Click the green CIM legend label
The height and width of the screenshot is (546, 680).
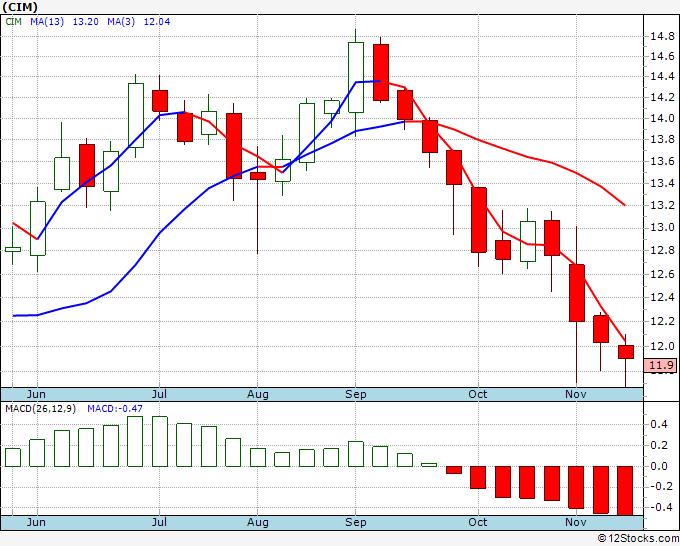click(13, 22)
